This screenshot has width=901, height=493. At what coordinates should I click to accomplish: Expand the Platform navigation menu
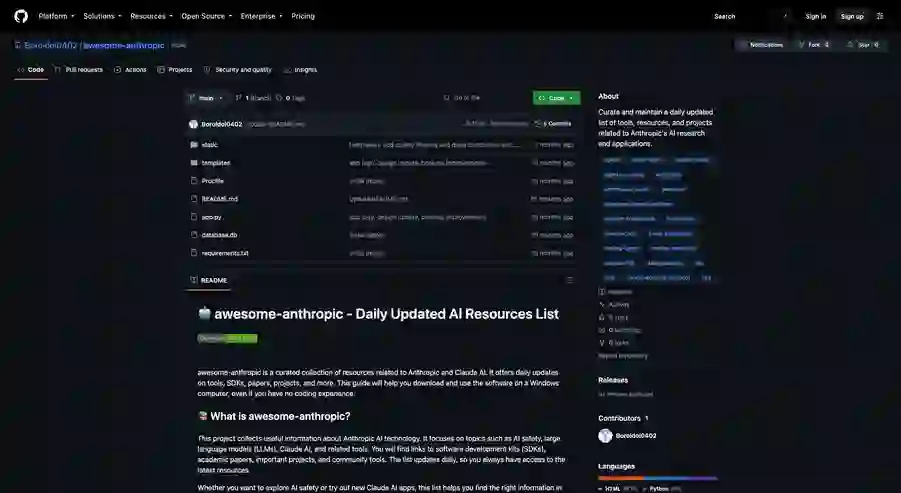tap(56, 16)
